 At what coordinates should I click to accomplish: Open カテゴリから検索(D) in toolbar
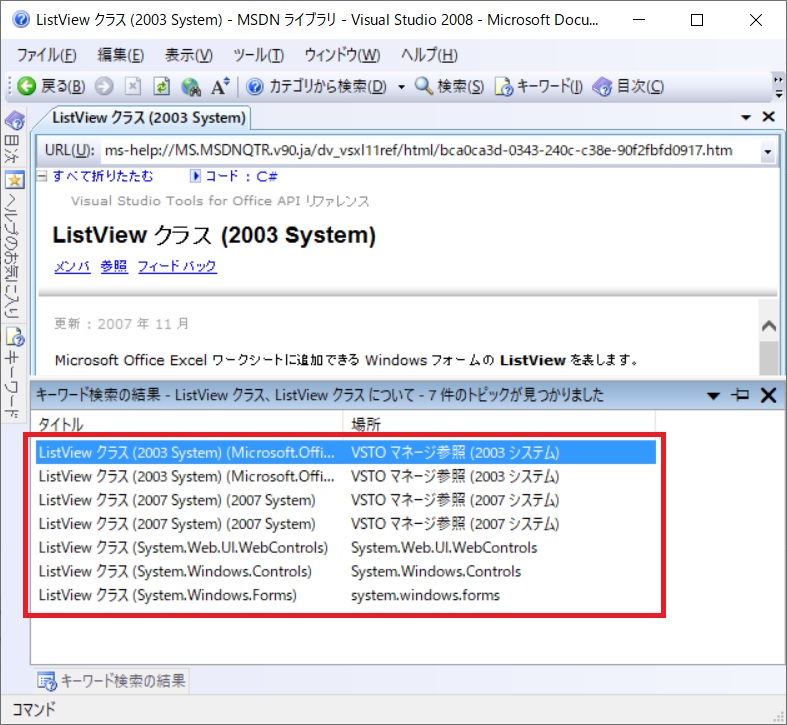[317, 86]
